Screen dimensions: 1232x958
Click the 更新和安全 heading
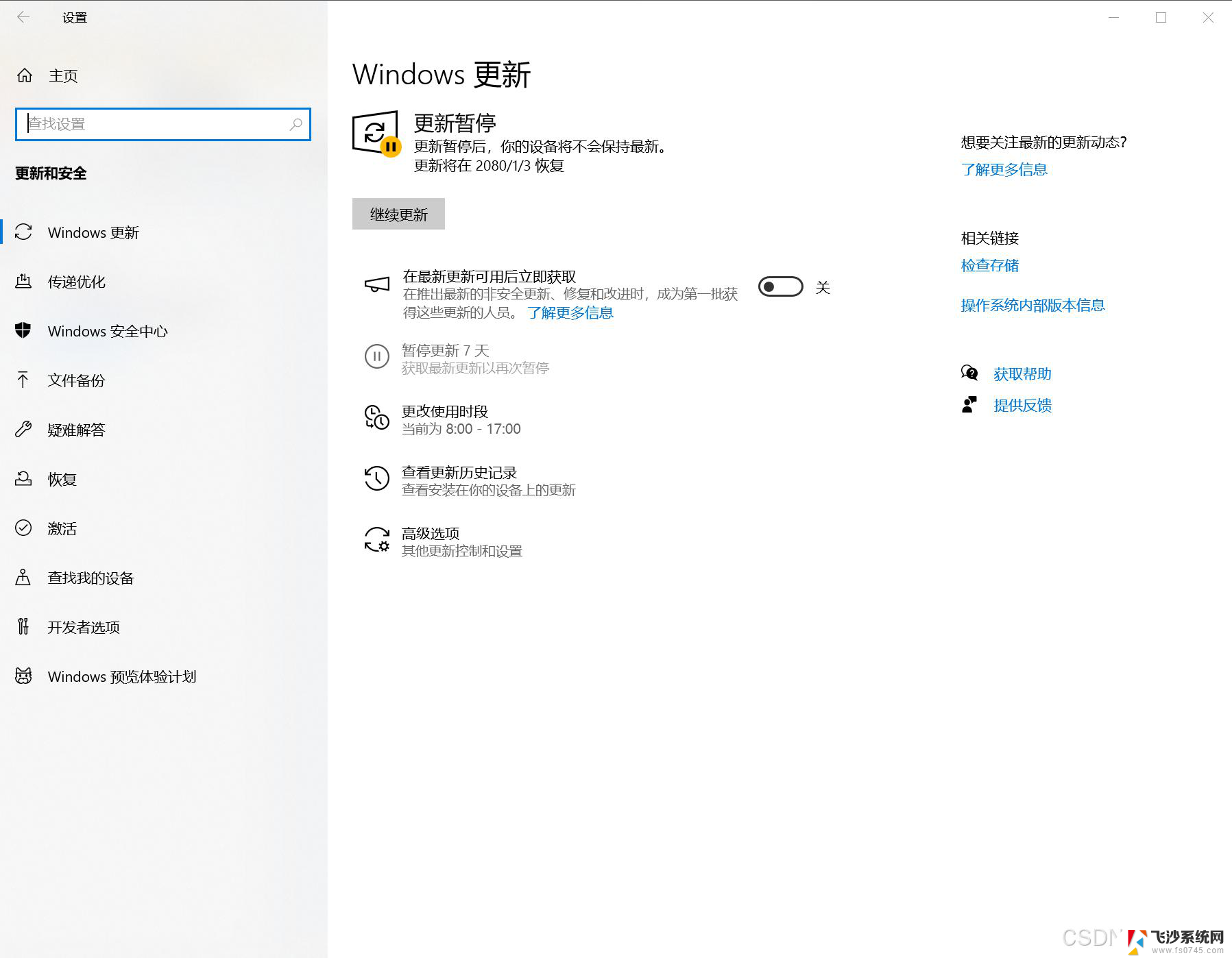tap(51, 173)
